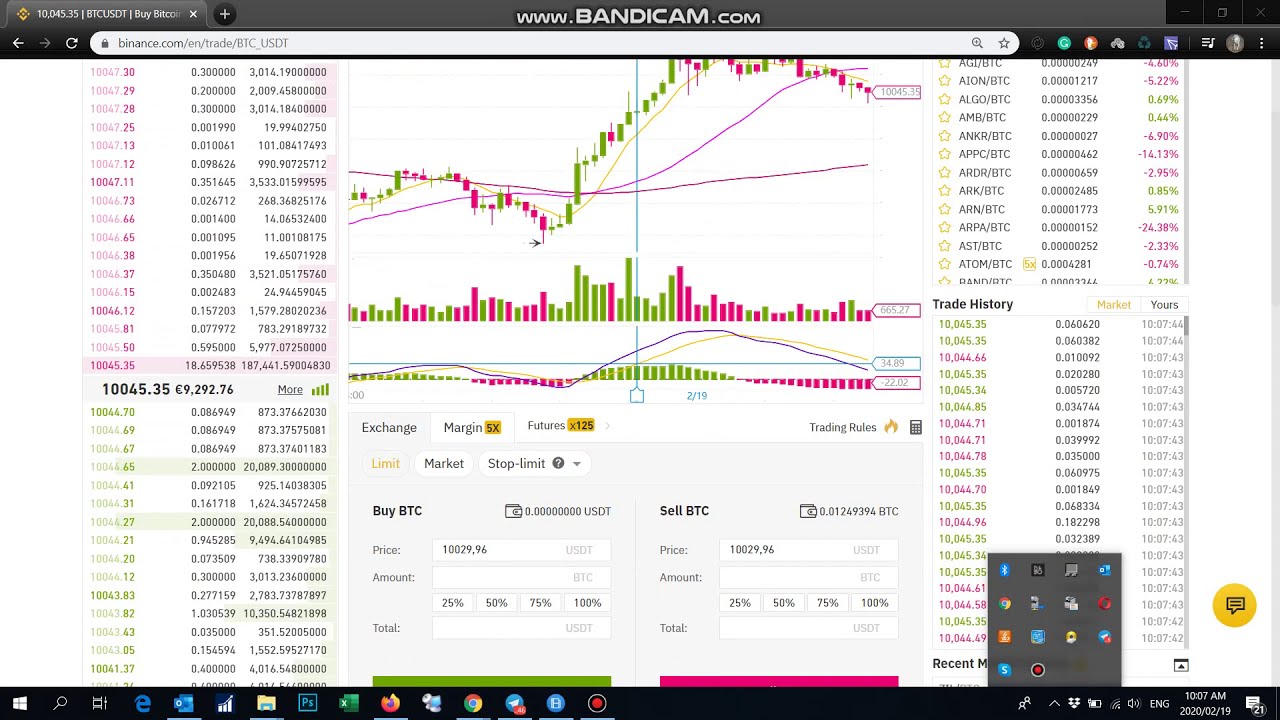Image resolution: width=1280 pixels, height=720 pixels.
Task: Open the Grammarly extension icon
Action: point(1064,43)
